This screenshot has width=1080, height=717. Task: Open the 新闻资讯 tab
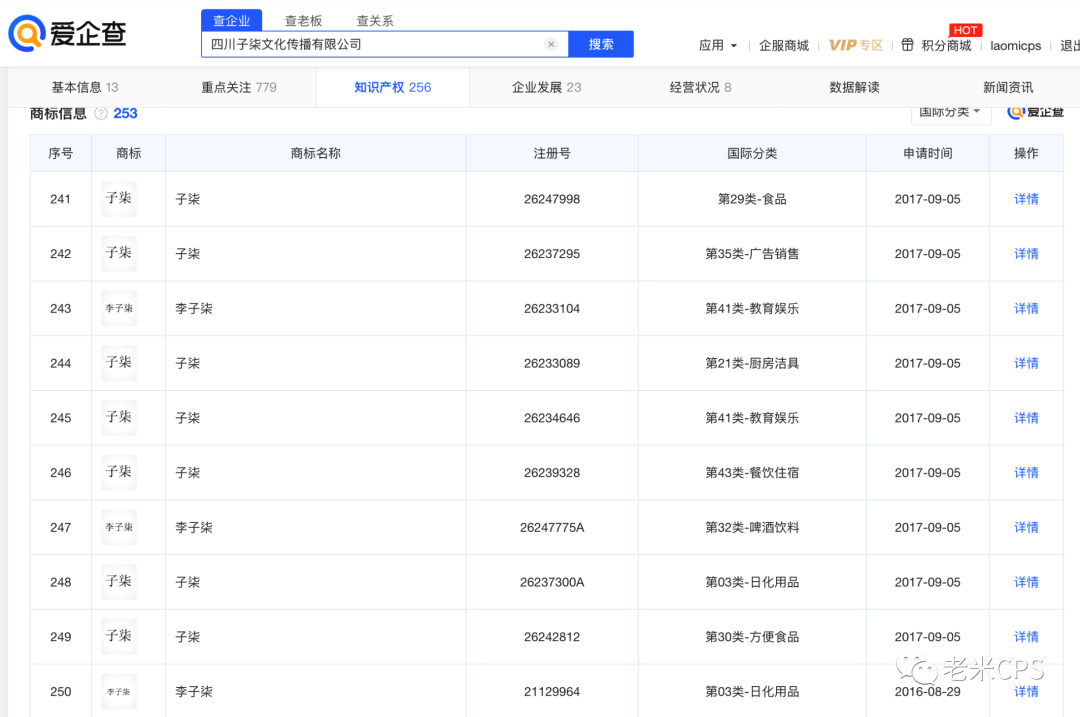[1008, 87]
